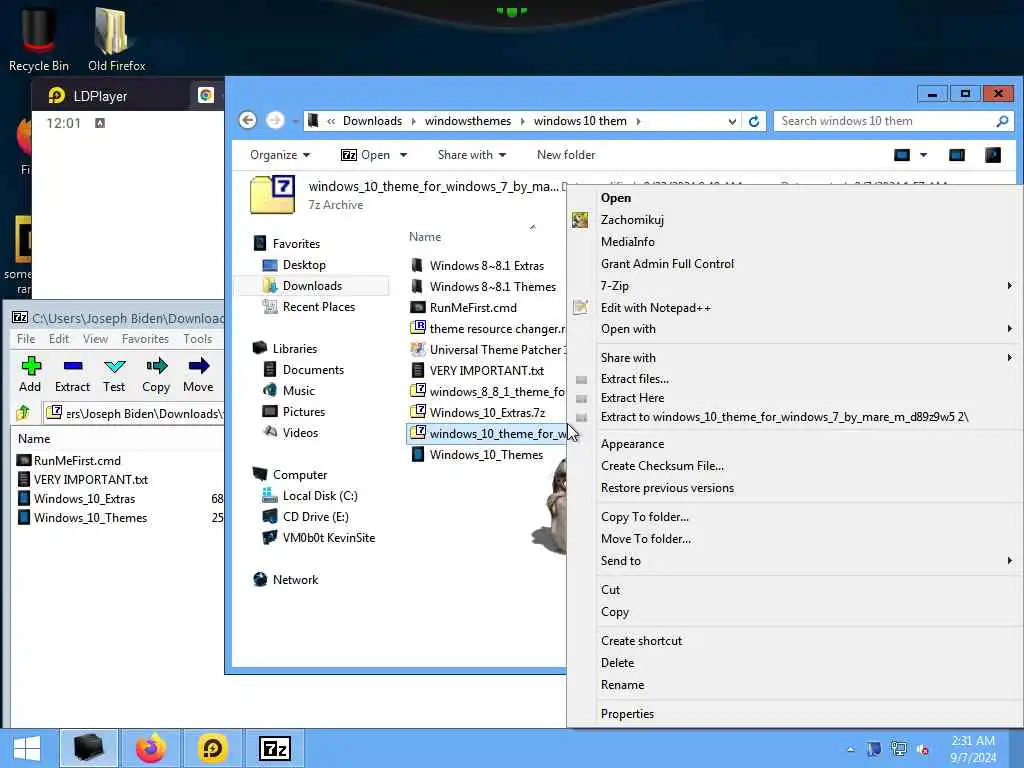
Task: Select Local Disk (C:) in navigation pane
Action: (x=320, y=496)
